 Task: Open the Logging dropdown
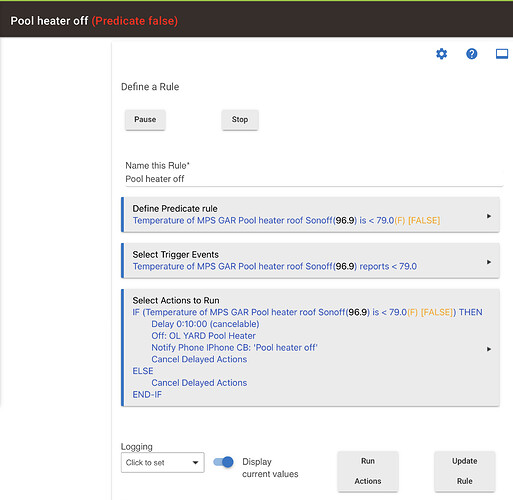pos(162,462)
